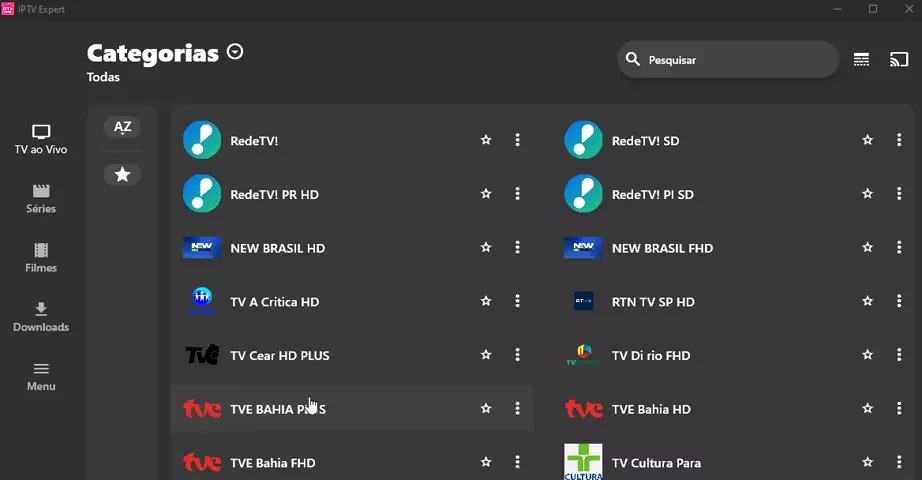Screen dimensions: 922x480
Task: Play the TVE BAHIA PLUS channel
Action: coord(278,409)
